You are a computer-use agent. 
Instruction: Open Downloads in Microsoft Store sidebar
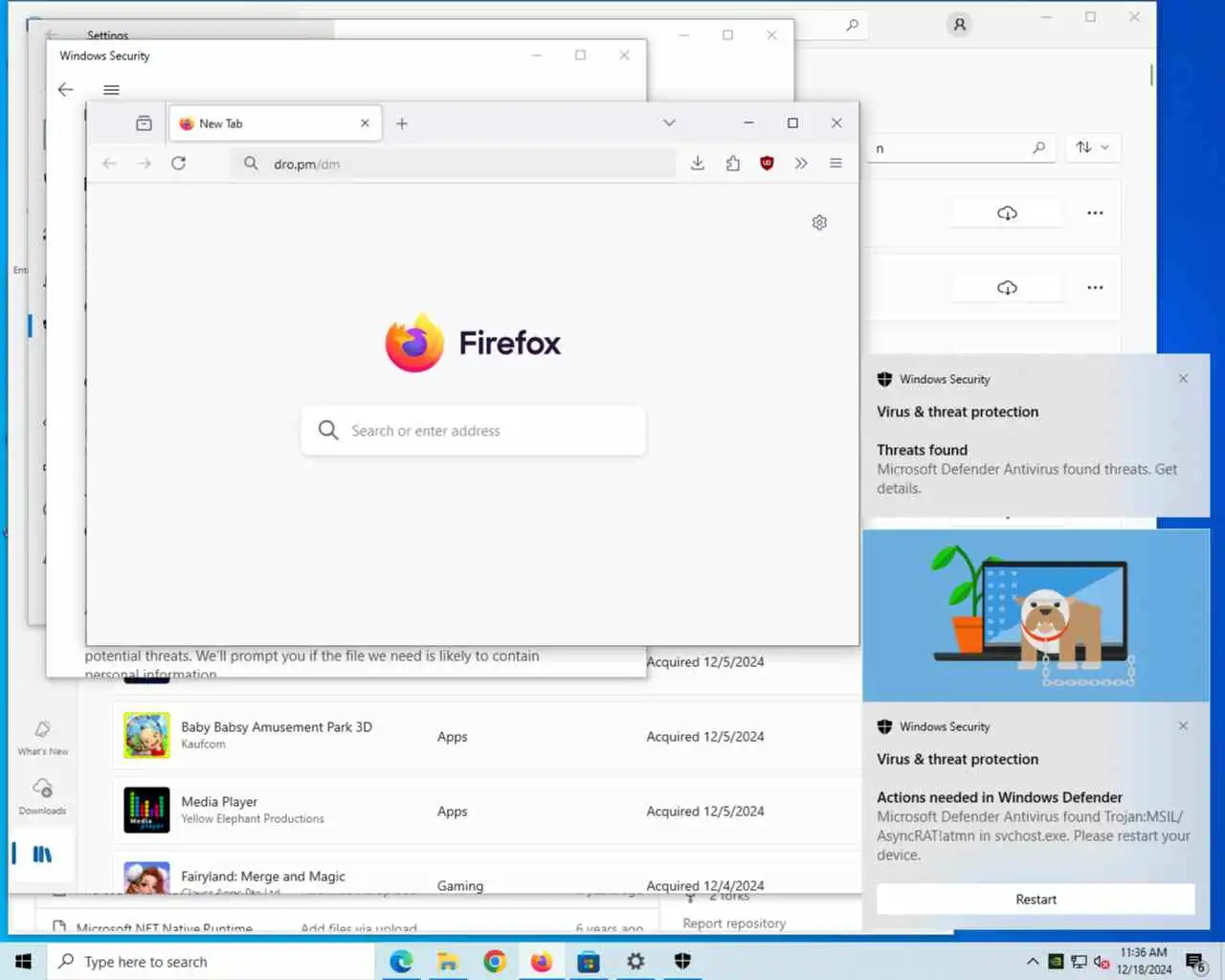click(42, 797)
